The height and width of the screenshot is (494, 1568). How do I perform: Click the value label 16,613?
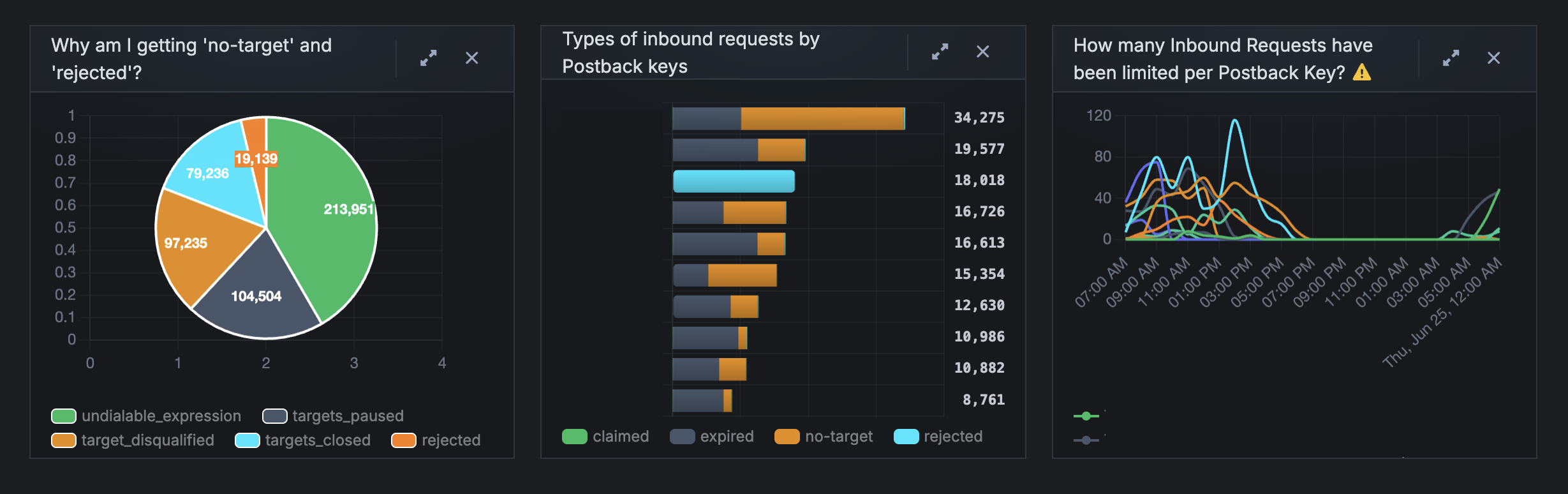pos(979,243)
